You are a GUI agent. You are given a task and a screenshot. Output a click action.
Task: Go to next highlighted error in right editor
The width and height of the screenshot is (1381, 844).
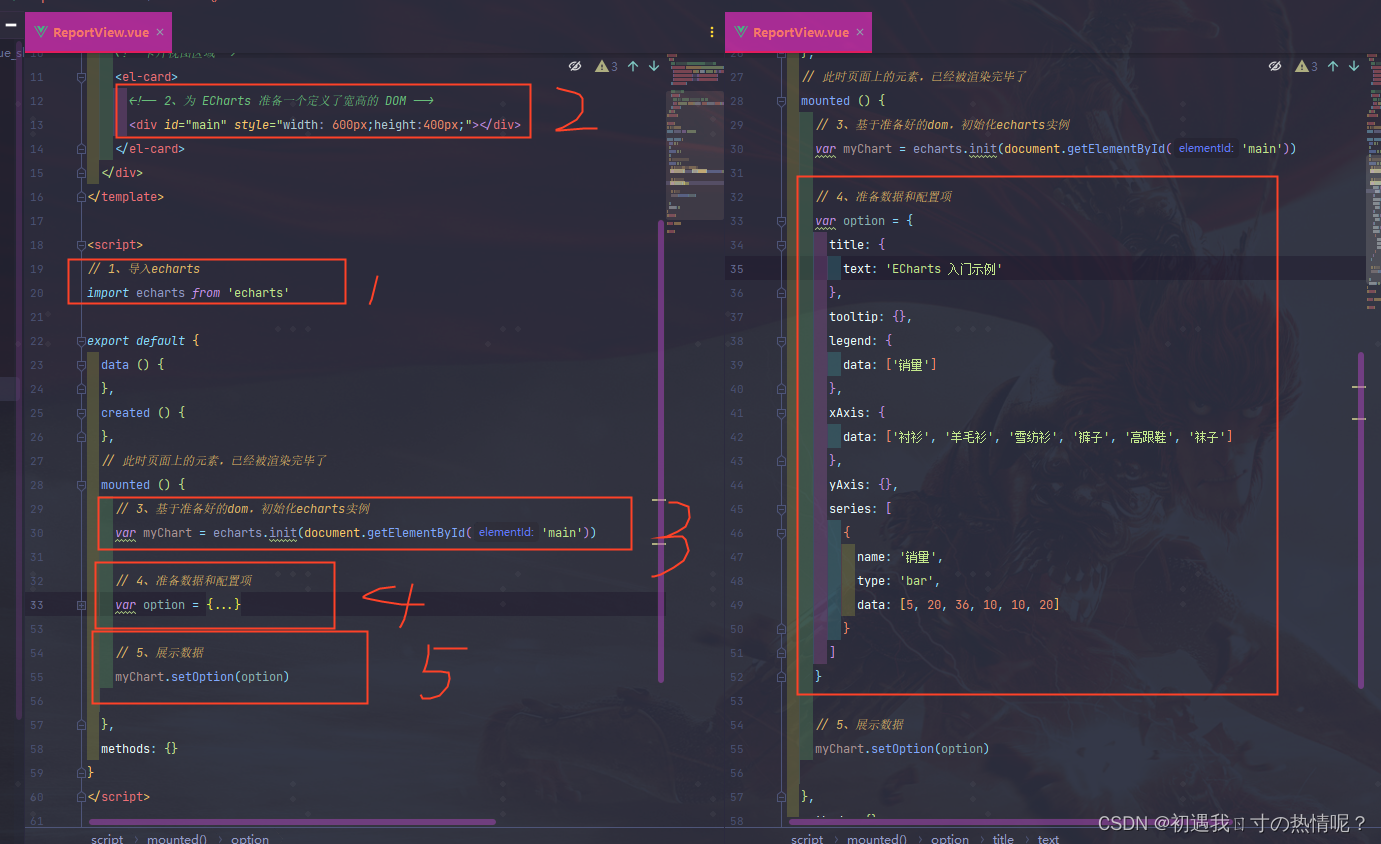click(1354, 66)
